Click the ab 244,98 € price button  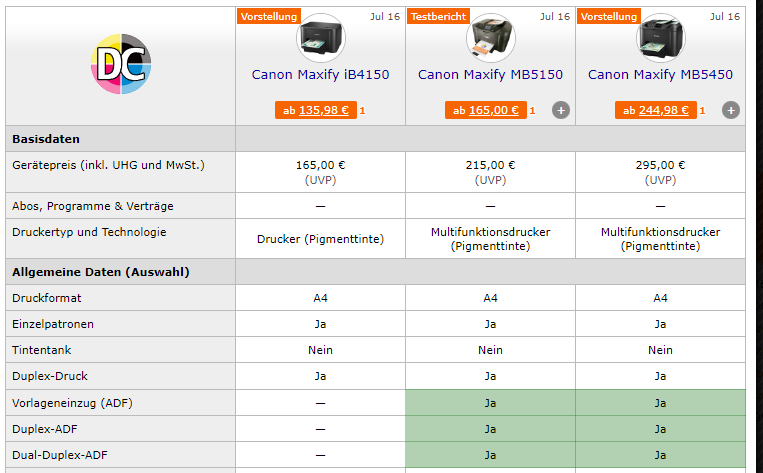coord(655,110)
